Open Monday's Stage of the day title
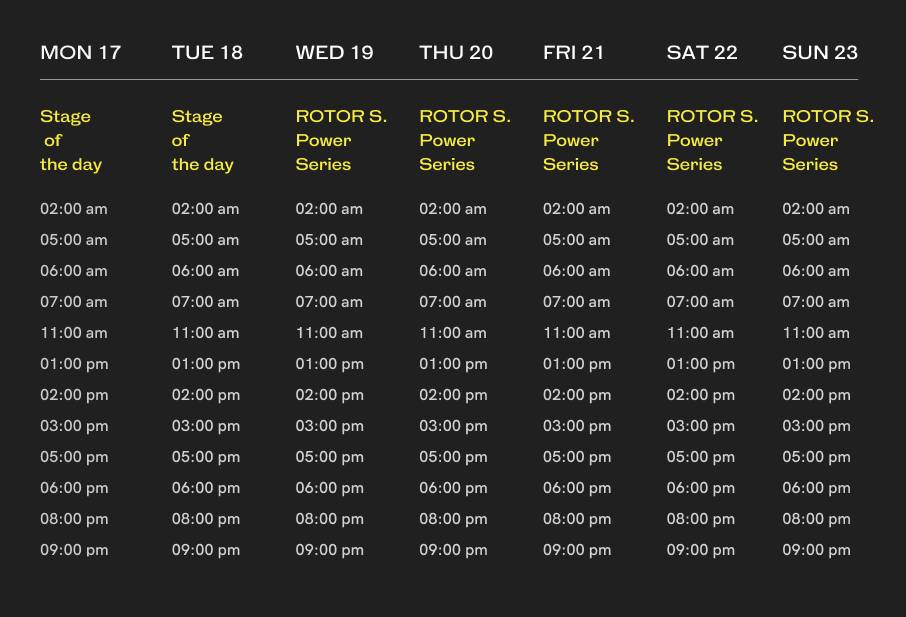The height and width of the screenshot is (617, 906). [71, 140]
